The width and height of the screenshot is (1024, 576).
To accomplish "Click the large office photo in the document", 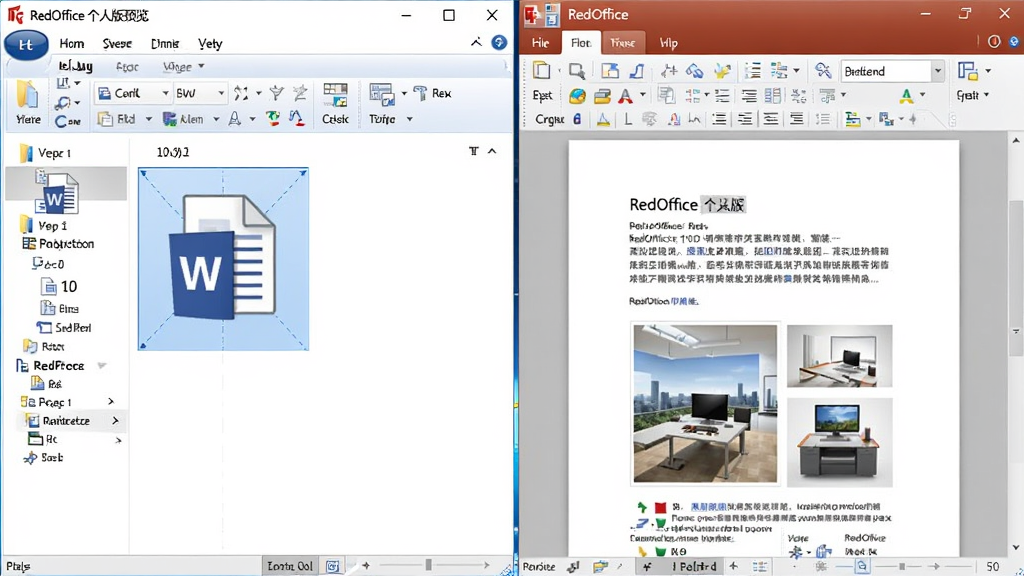I will pos(705,404).
